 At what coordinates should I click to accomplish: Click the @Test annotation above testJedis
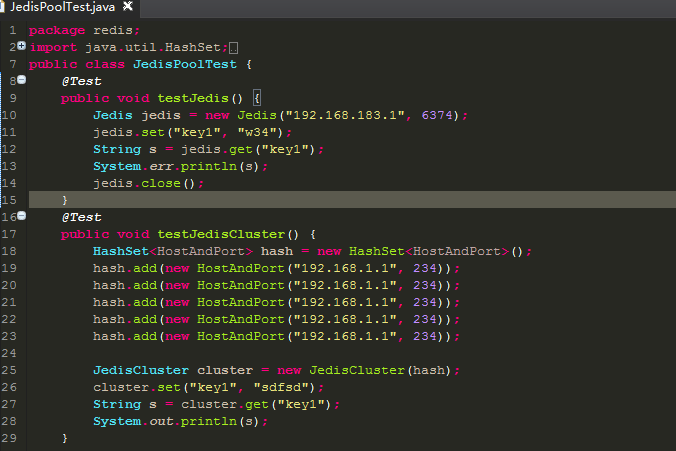pos(81,81)
